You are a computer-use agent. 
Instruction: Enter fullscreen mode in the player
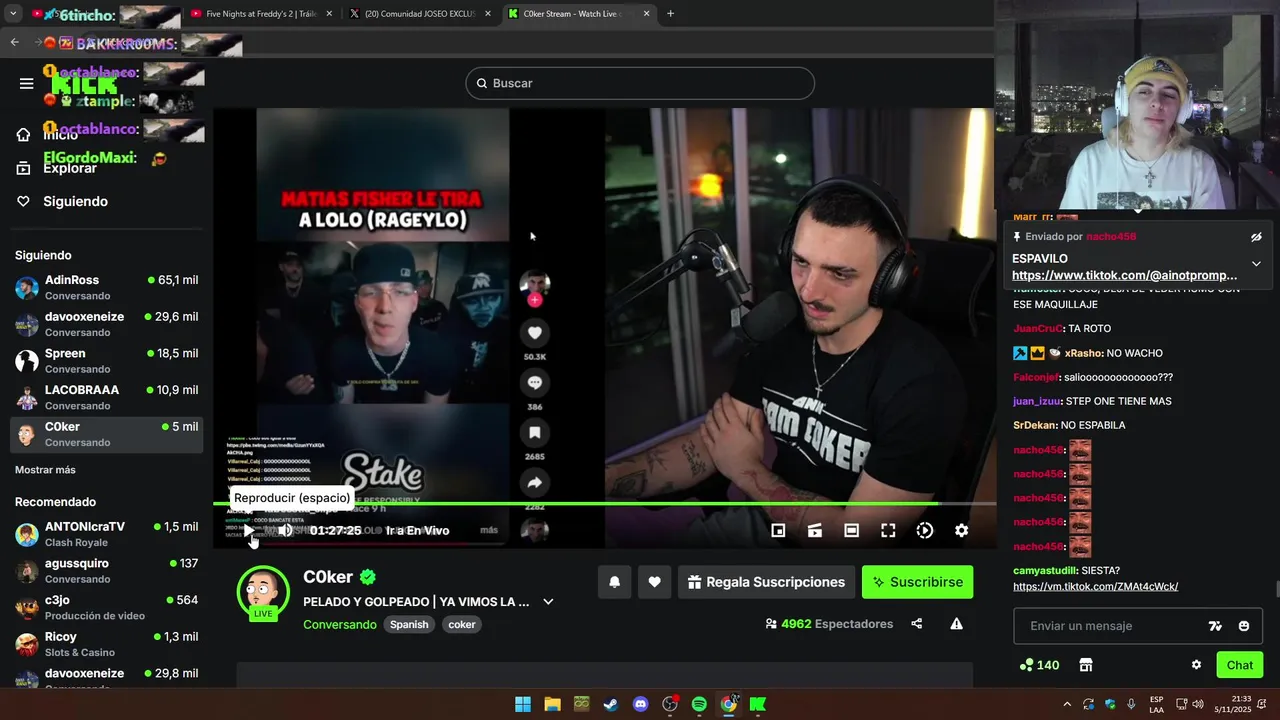[888, 531]
